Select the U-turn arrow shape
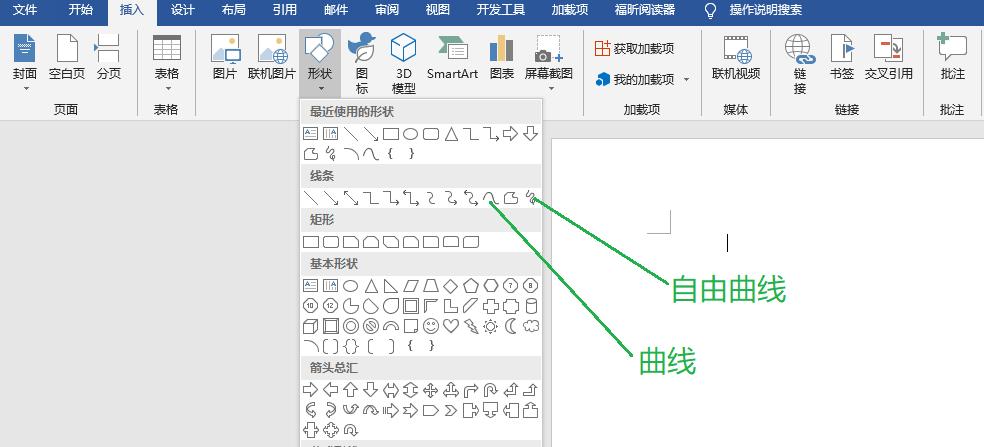The width and height of the screenshot is (984, 447). (x=491, y=390)
